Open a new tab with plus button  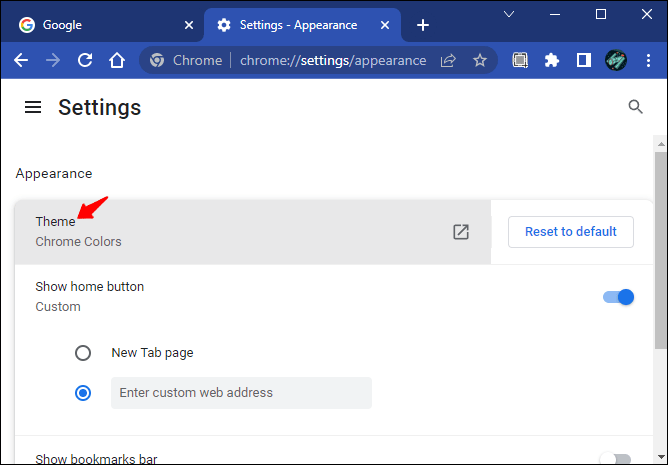coord(423,25)
